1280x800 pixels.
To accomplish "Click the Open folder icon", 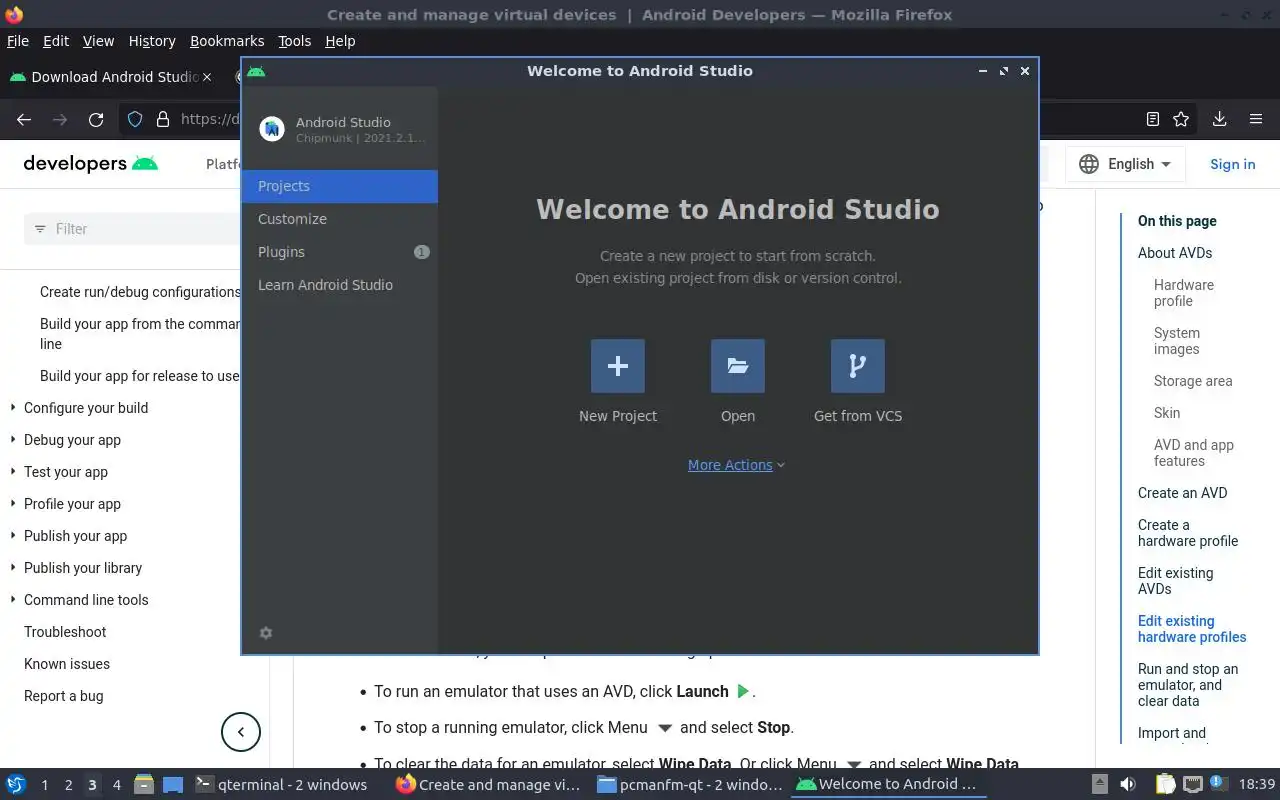I will pyautogui.click(x=738, y=366).
